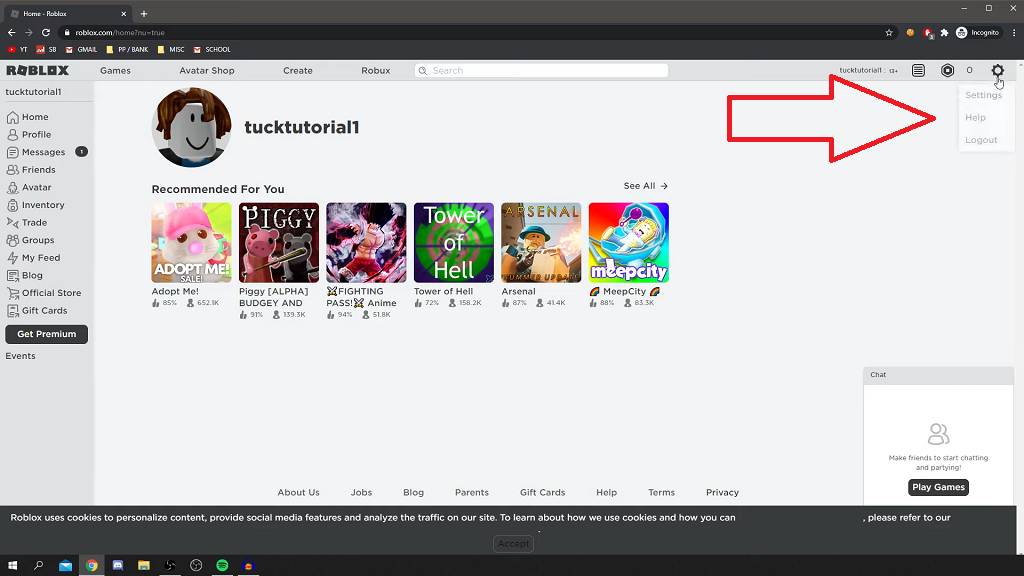
Task: Expand the Chat panel header
Action: [938, 375]
